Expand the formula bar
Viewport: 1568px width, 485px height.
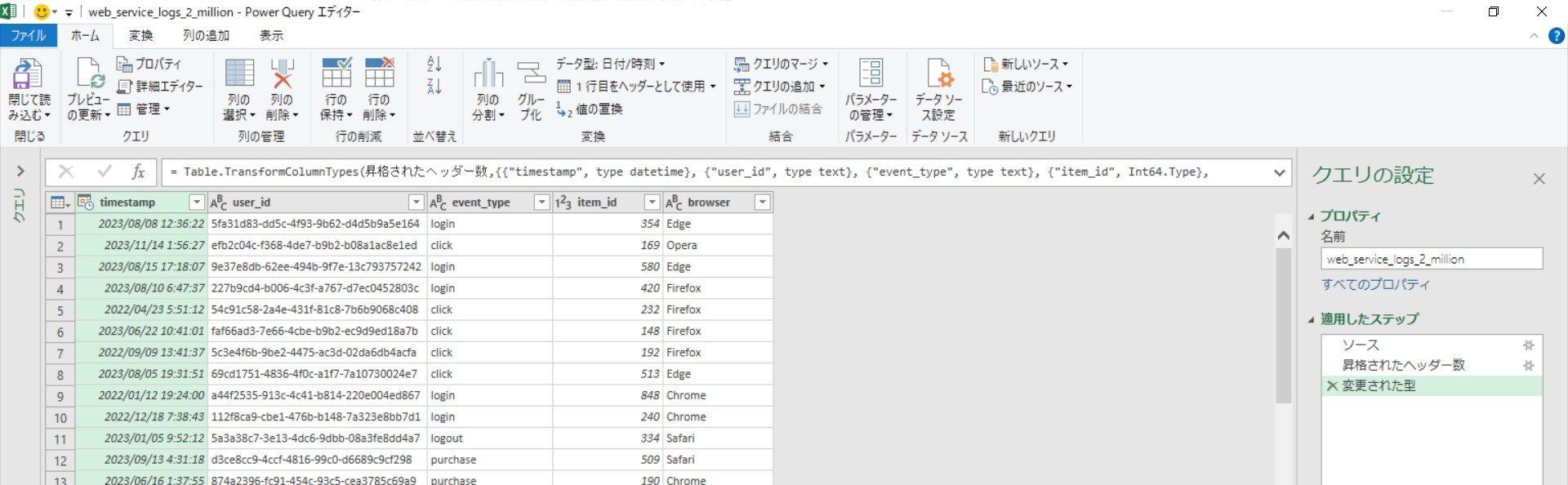1279,172
